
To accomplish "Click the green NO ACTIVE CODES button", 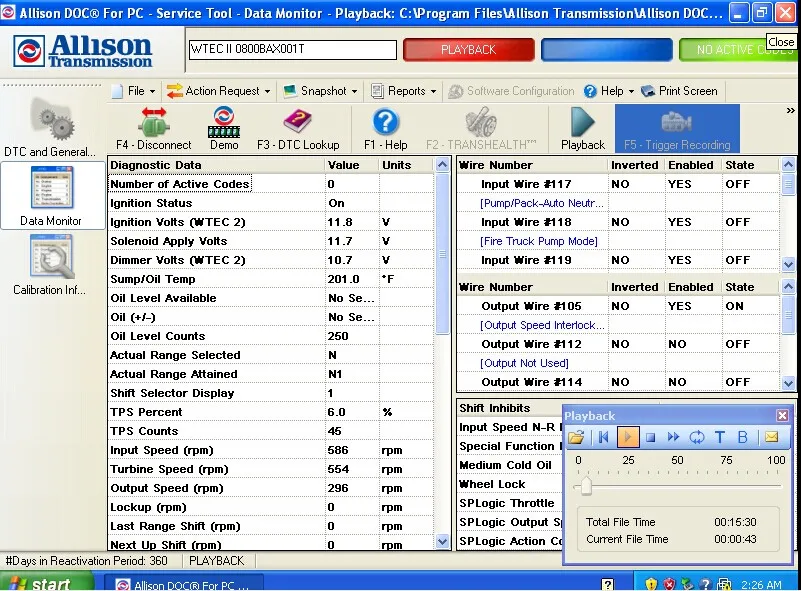I will pos(739,50).
